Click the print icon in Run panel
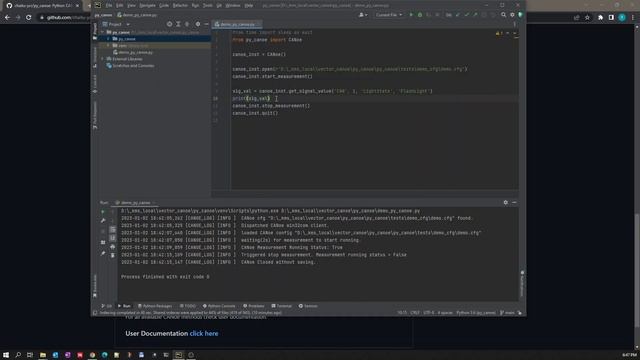Viewport: 640px width, 360px height. click(x=113, y=247)
